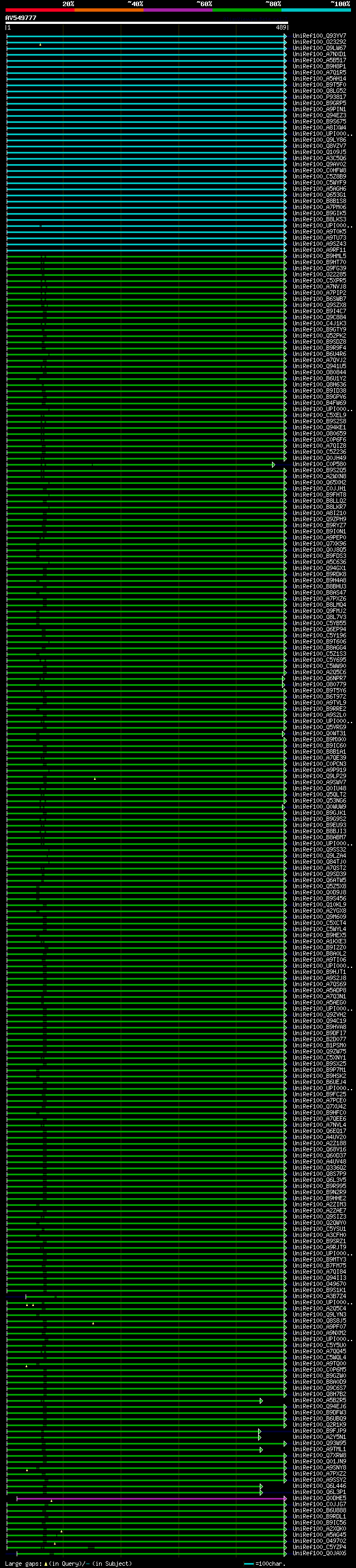
Task: Open hit UniRef100_A7NXD1
Action: pyautogui.click(x=319, y=54)
